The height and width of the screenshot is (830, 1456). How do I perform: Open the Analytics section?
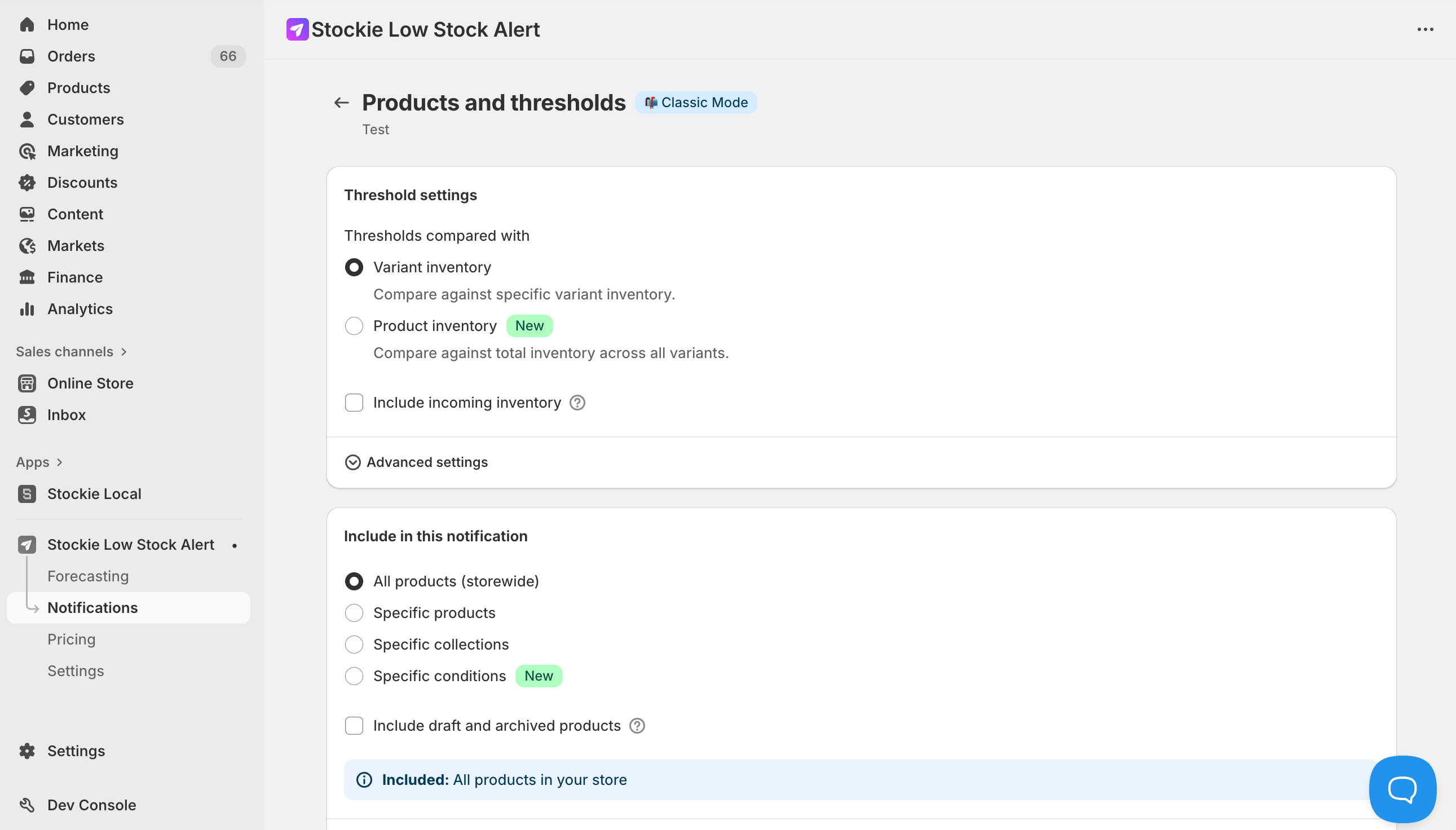[80, 309]
